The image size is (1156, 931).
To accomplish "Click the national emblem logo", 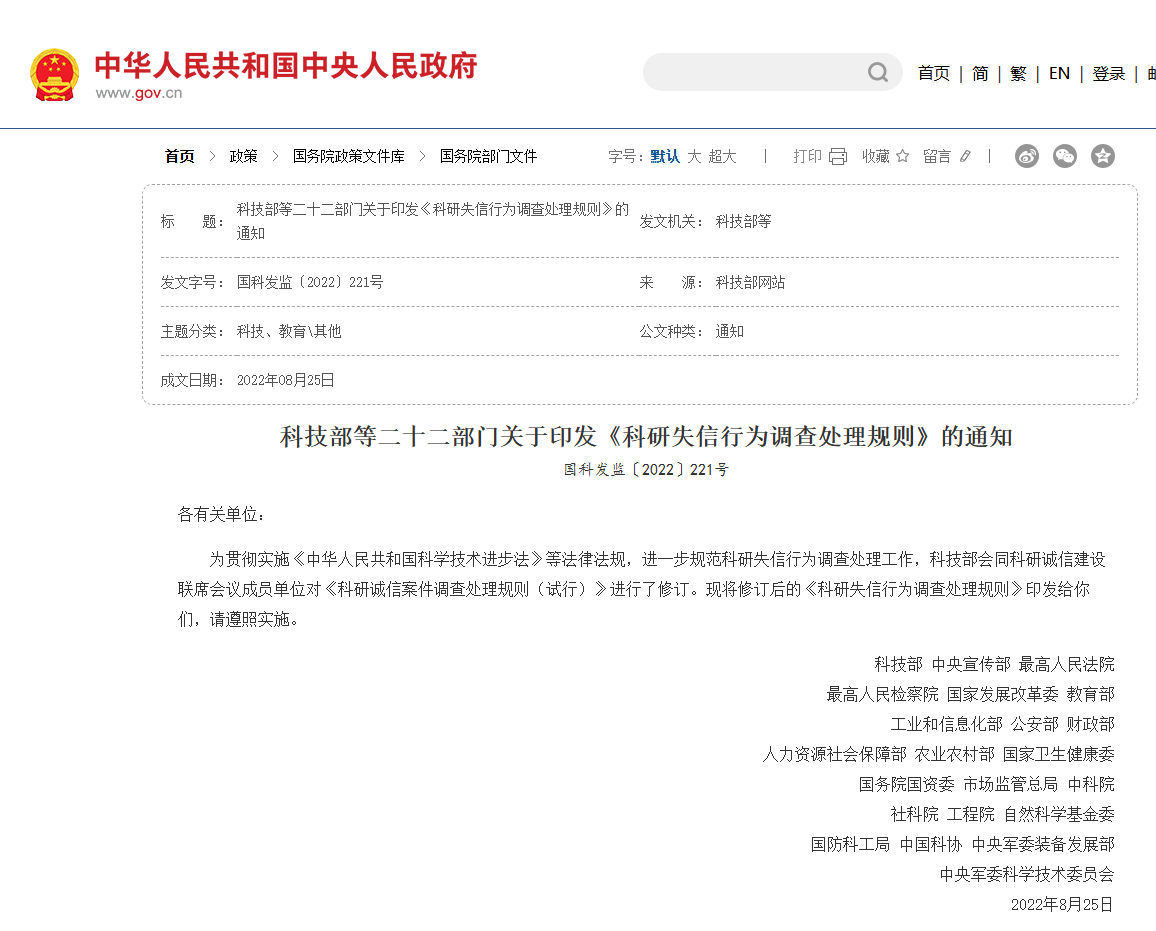I will pyautogui.click(x=54, y=74).
